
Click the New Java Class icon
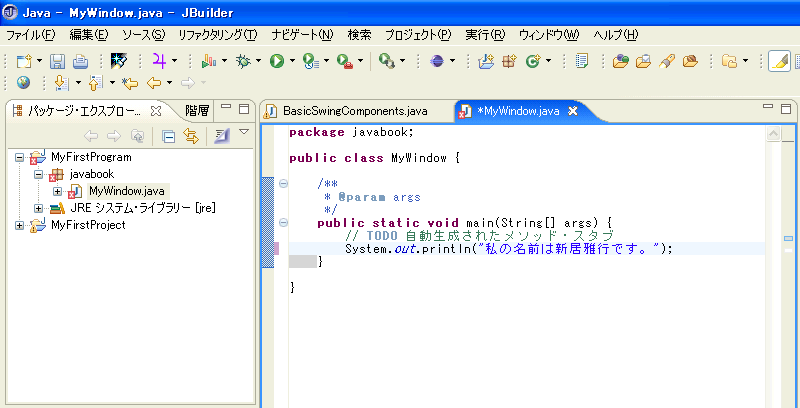tap(532, 62)
